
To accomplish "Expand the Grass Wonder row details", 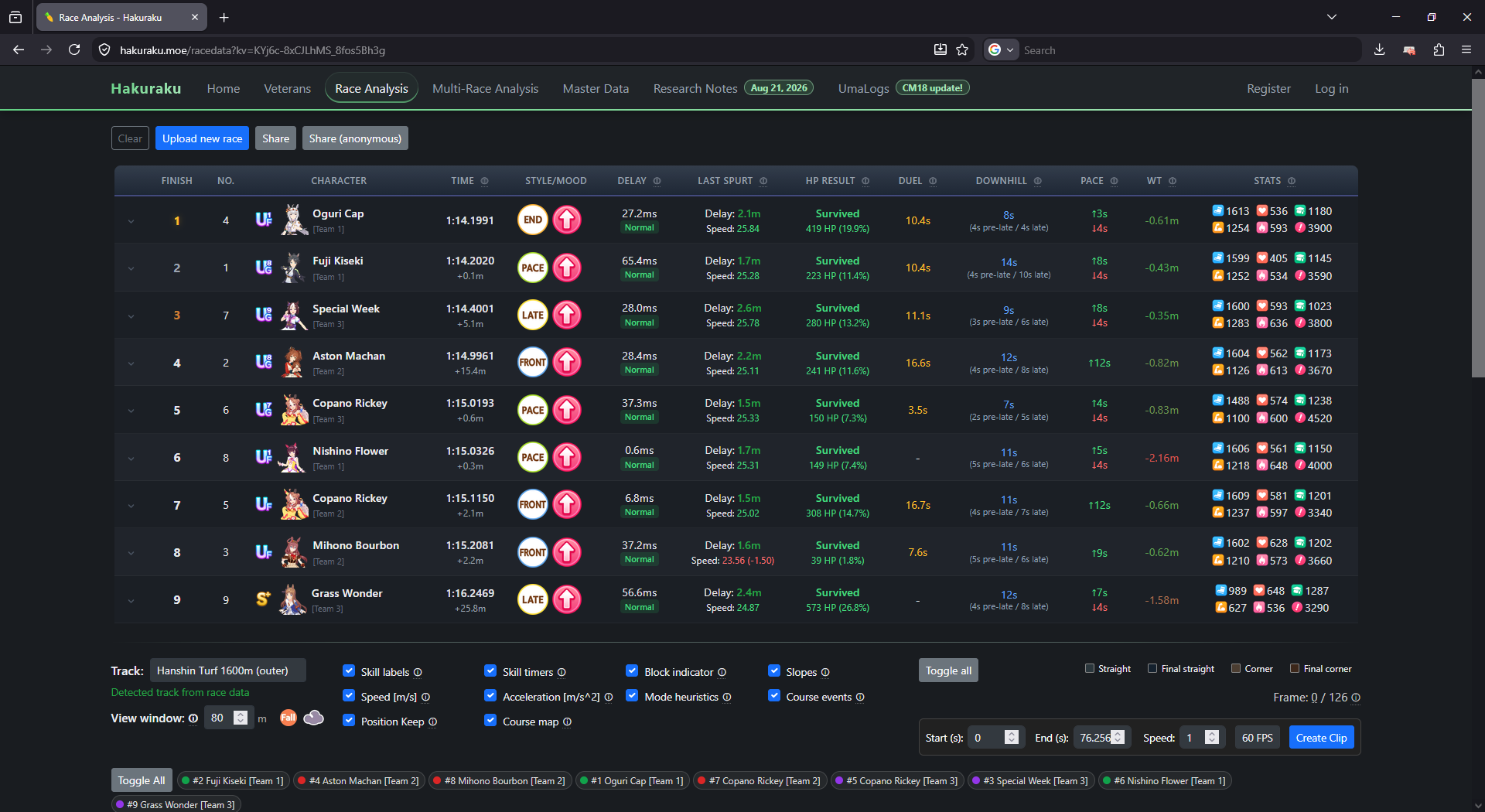I will point(131,600).
